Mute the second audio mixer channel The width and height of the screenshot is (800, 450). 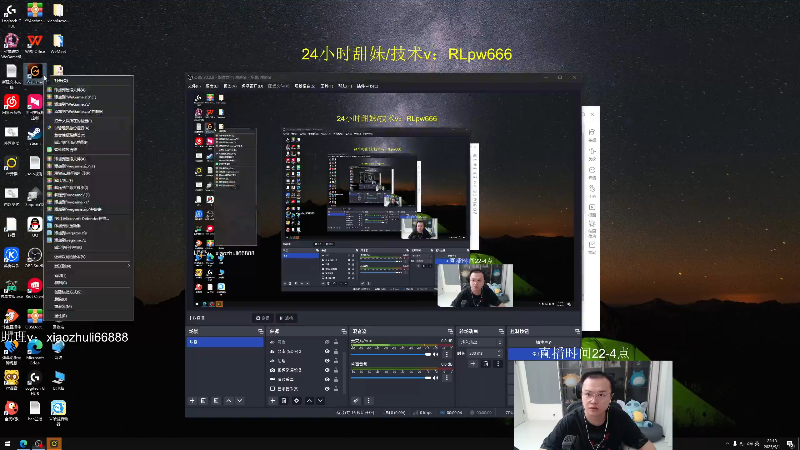click(435, 378)
